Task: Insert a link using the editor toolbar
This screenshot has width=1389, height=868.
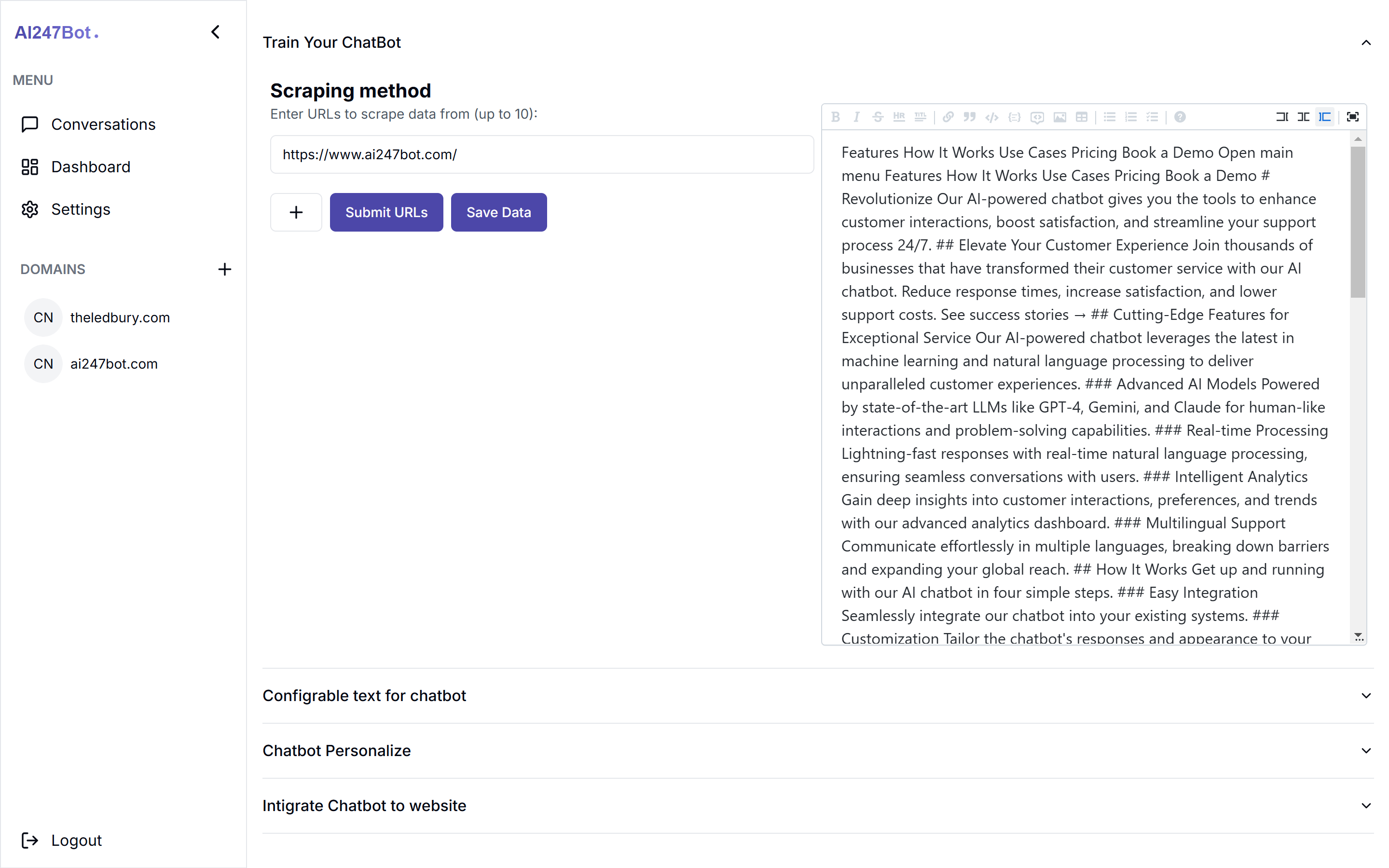Action: point(948,117)
